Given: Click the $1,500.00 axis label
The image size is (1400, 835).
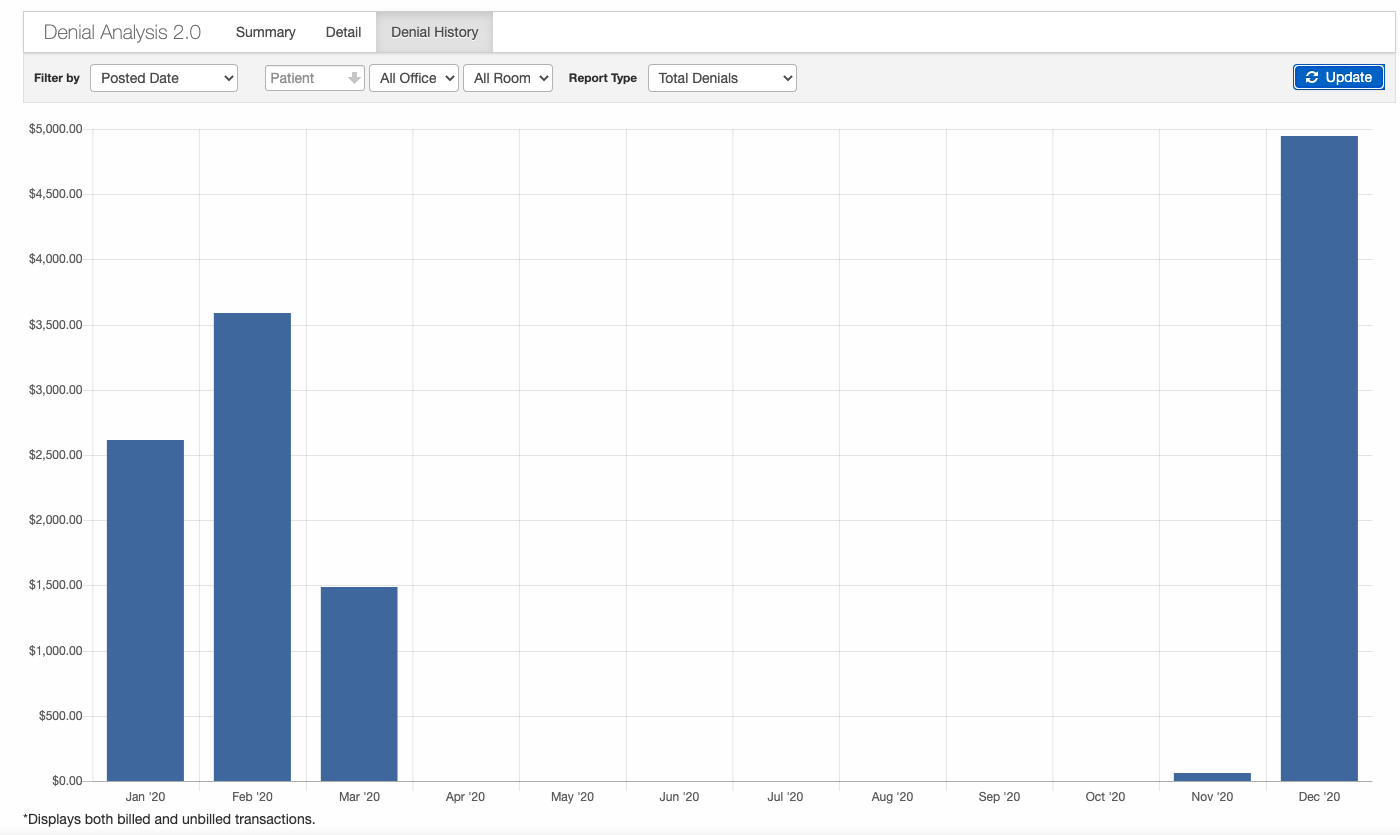Looking at the screenshot, I should pos(56,585).
